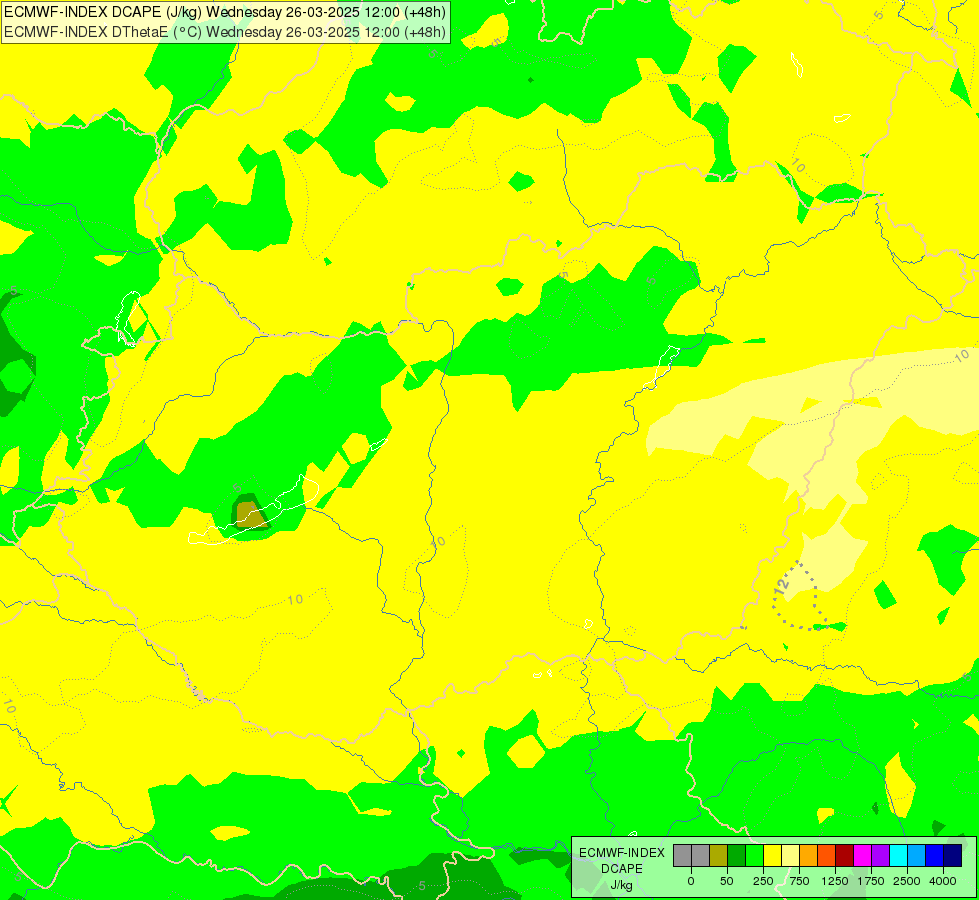The image size is (979, 900).
Task: Click the legend label "4000"
Action: pyautogui.click(x=943, y=881)
